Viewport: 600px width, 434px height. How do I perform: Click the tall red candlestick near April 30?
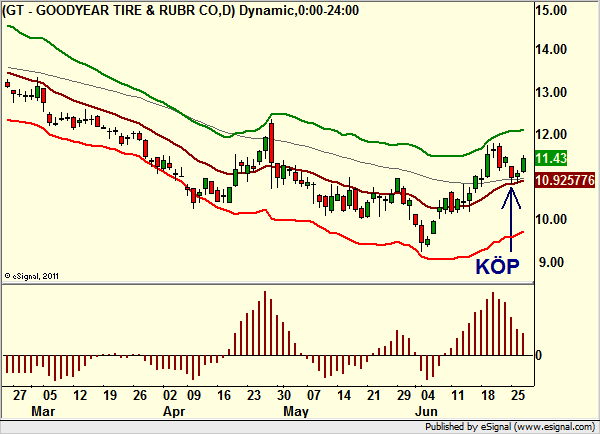pos(271,143)
